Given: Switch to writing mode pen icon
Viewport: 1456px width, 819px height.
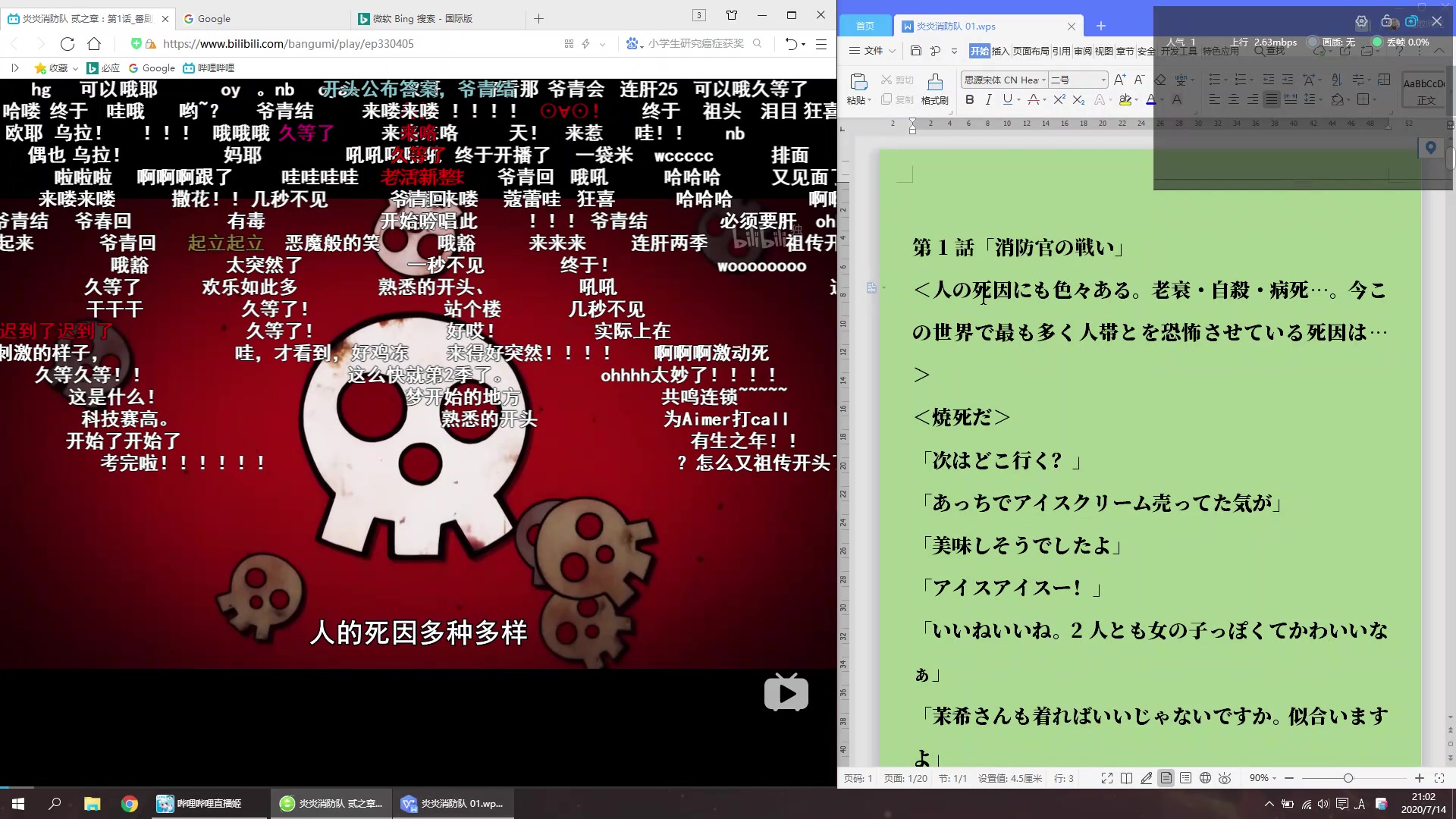Looking at the screenshot, I should click(1146, 778).
